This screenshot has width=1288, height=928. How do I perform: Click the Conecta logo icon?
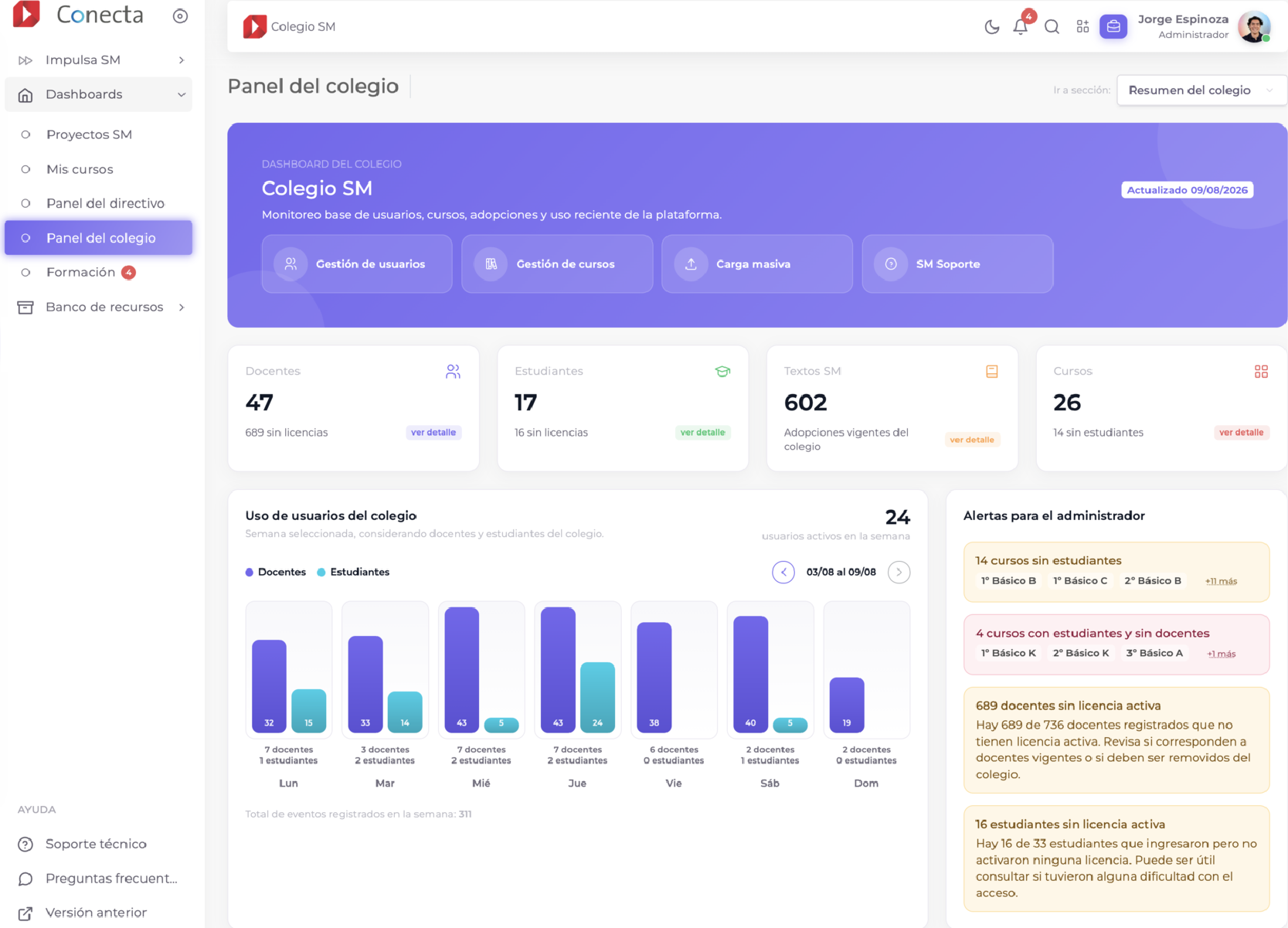(26, 14)
